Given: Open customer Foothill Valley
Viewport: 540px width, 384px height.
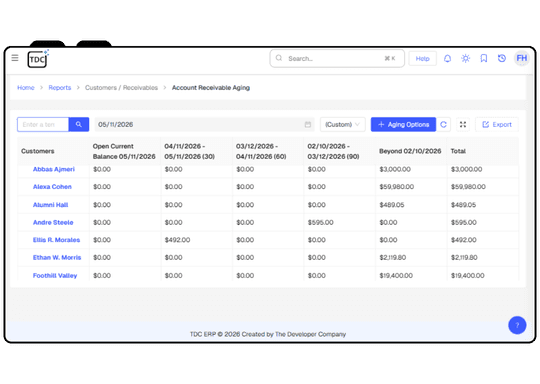Looking at the screenshot, I should pyautogui.click(x=55, y=275).
